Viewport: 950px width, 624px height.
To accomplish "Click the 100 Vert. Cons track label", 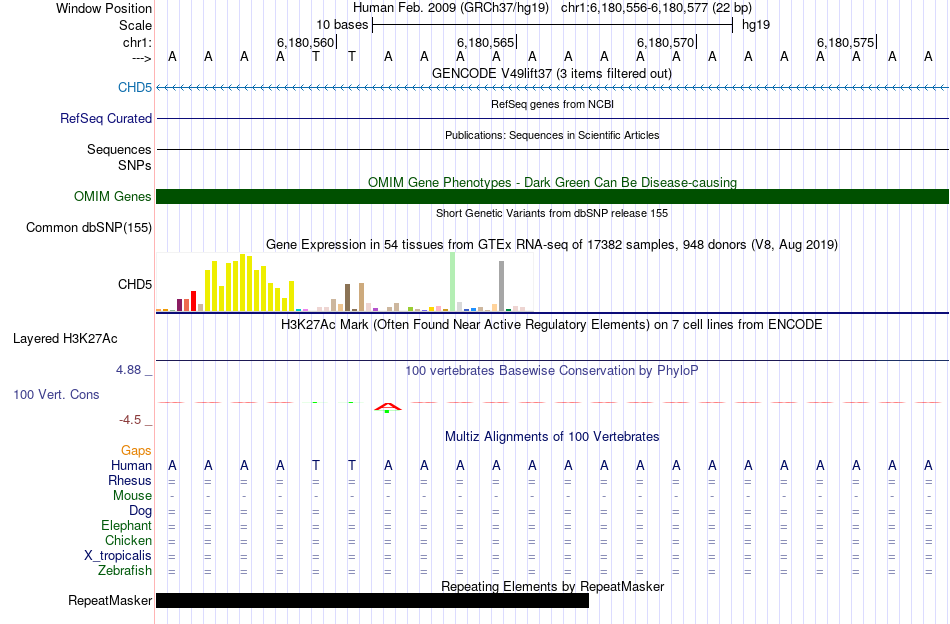I will pyautogui.click(x=56, y=394).
